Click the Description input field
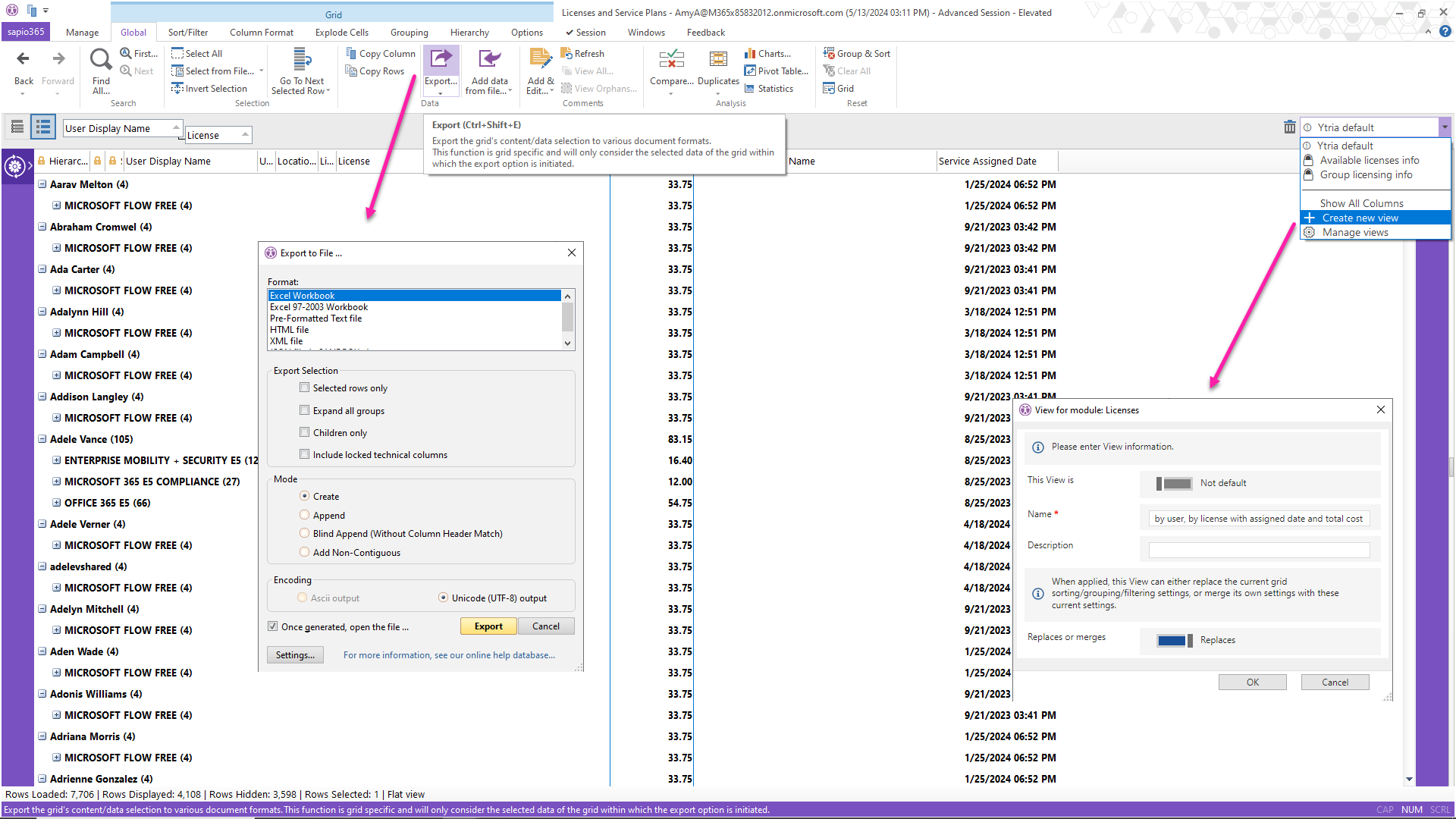1456x819 pixels. (x=1259, y=550)
